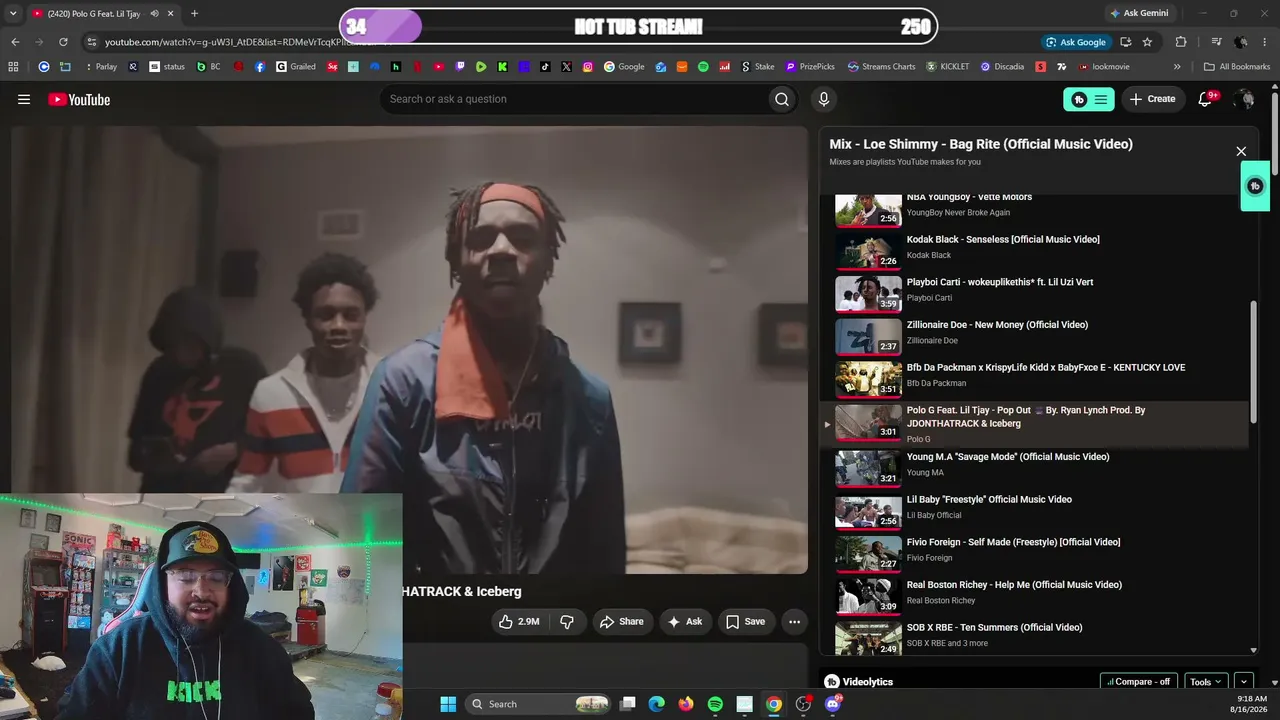Toggle the green Videolytics extension button in header

(x=1089, y=99)
